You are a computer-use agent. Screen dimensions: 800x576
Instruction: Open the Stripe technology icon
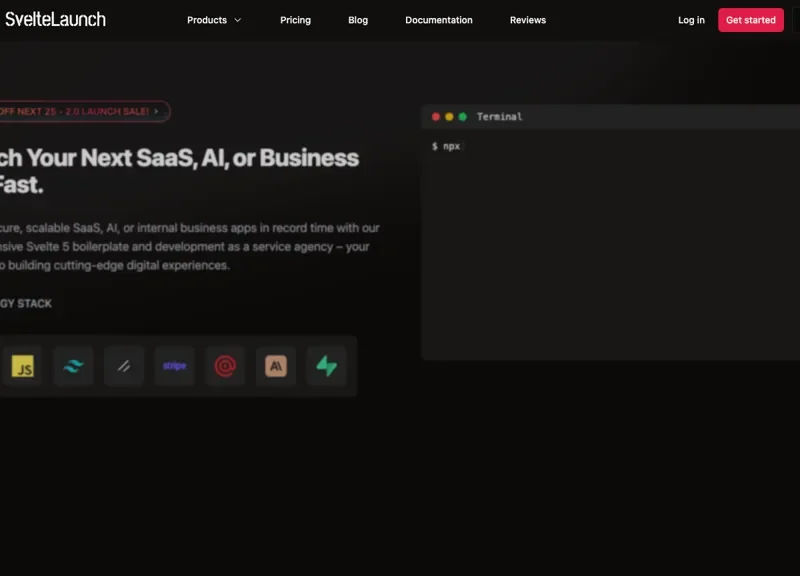[x=174, y=366]
